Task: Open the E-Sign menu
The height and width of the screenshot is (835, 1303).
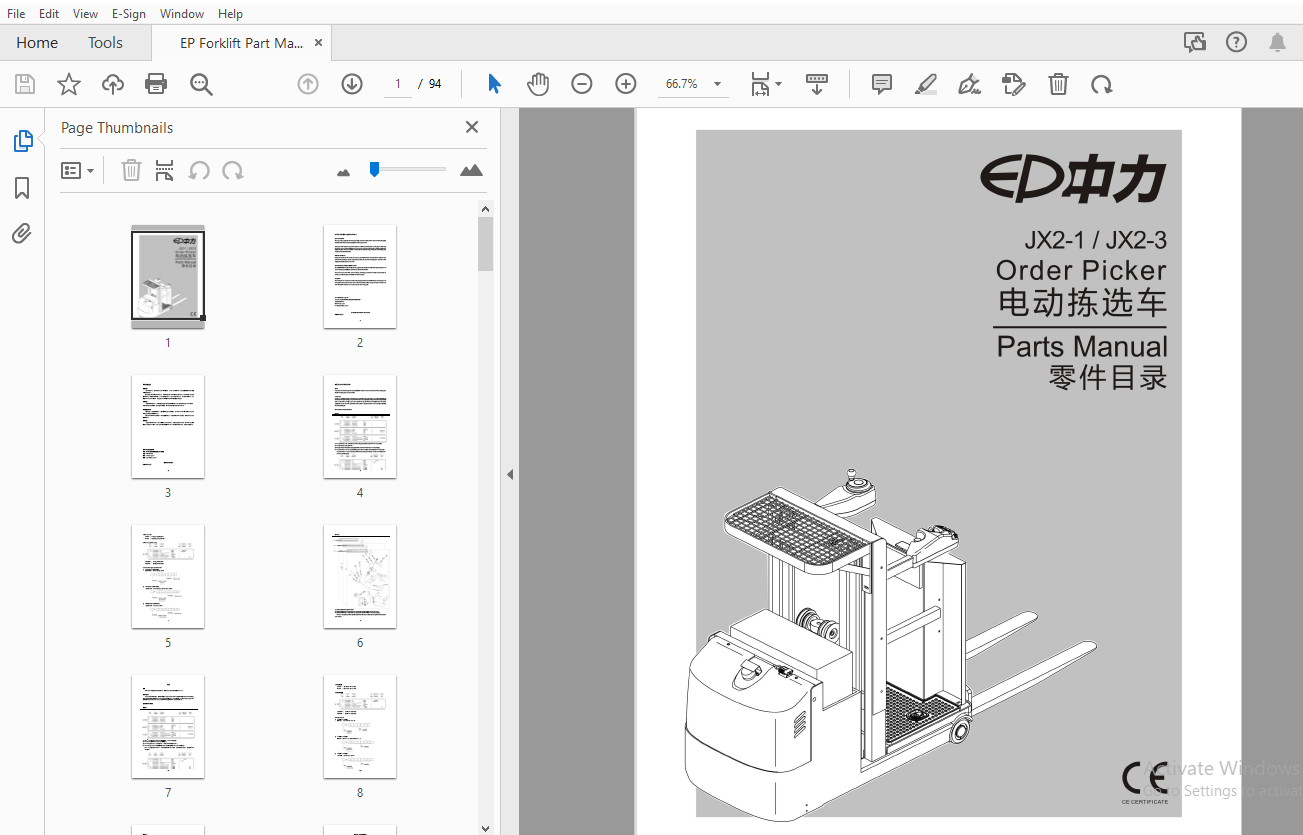Action: (x=128, y=13)
